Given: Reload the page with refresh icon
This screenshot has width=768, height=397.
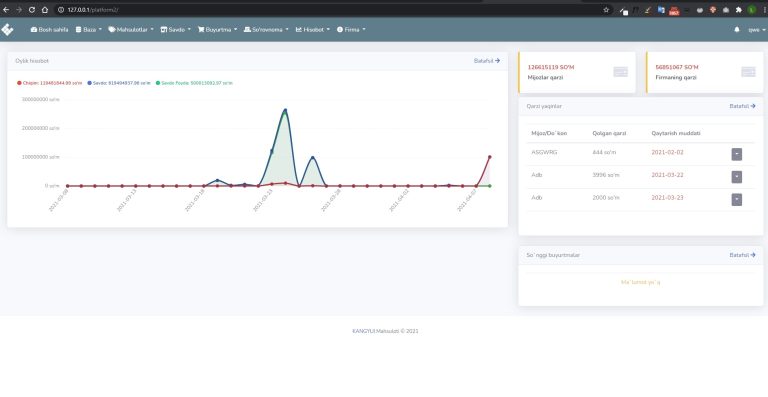Looking at the screenshot, I should point(32,10).
